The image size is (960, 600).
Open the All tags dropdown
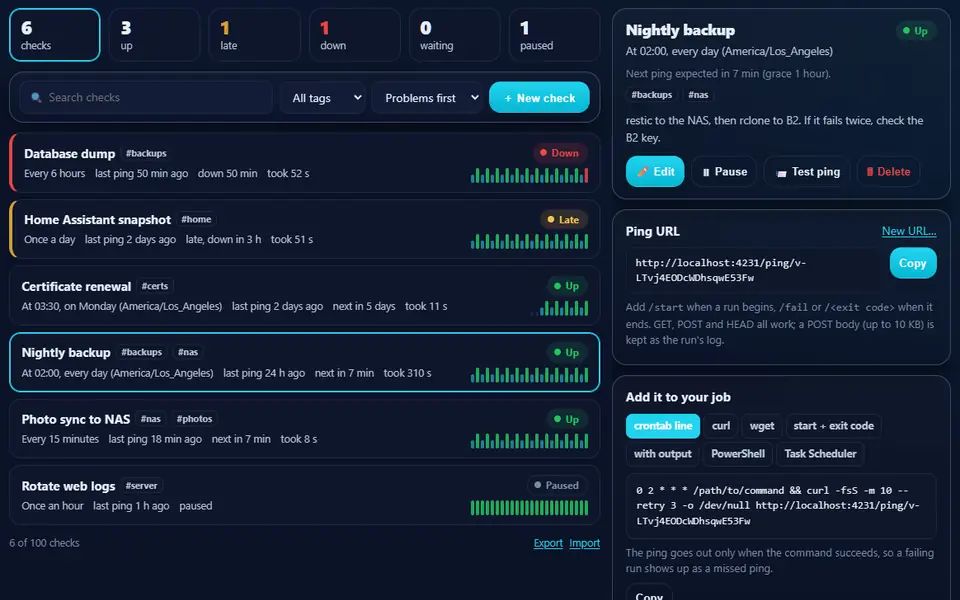pos(323,98)
